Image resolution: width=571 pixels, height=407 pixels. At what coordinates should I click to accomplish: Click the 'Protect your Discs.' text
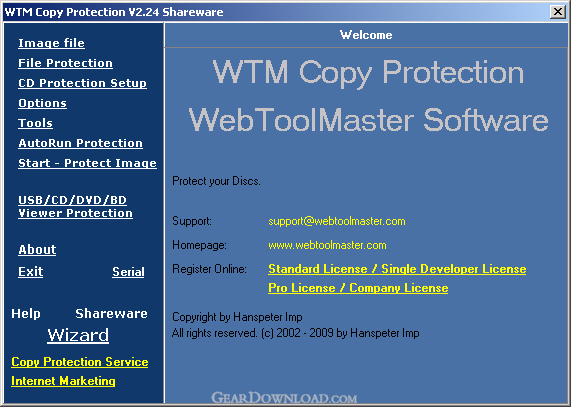216,181
